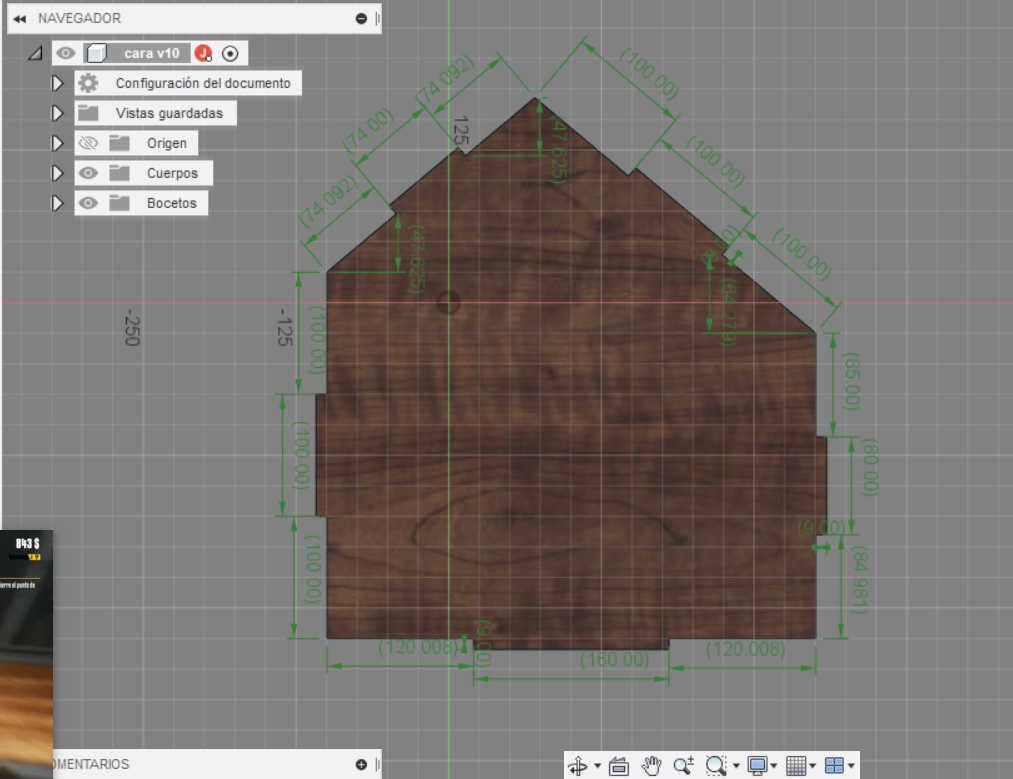Open Grid and Snaps dropdown arrow
1013x779 pixels.
pyautogui.click(x=813, y=766)
